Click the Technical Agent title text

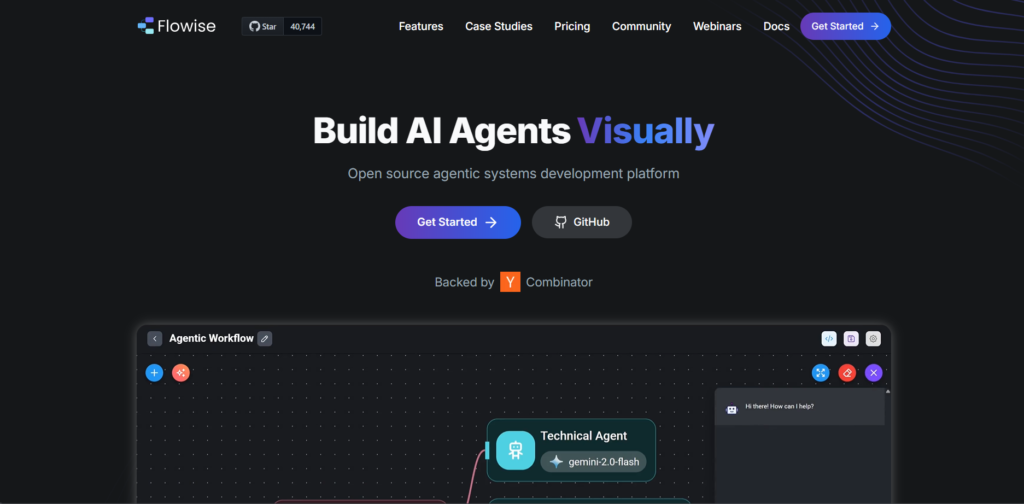point(583,435)
